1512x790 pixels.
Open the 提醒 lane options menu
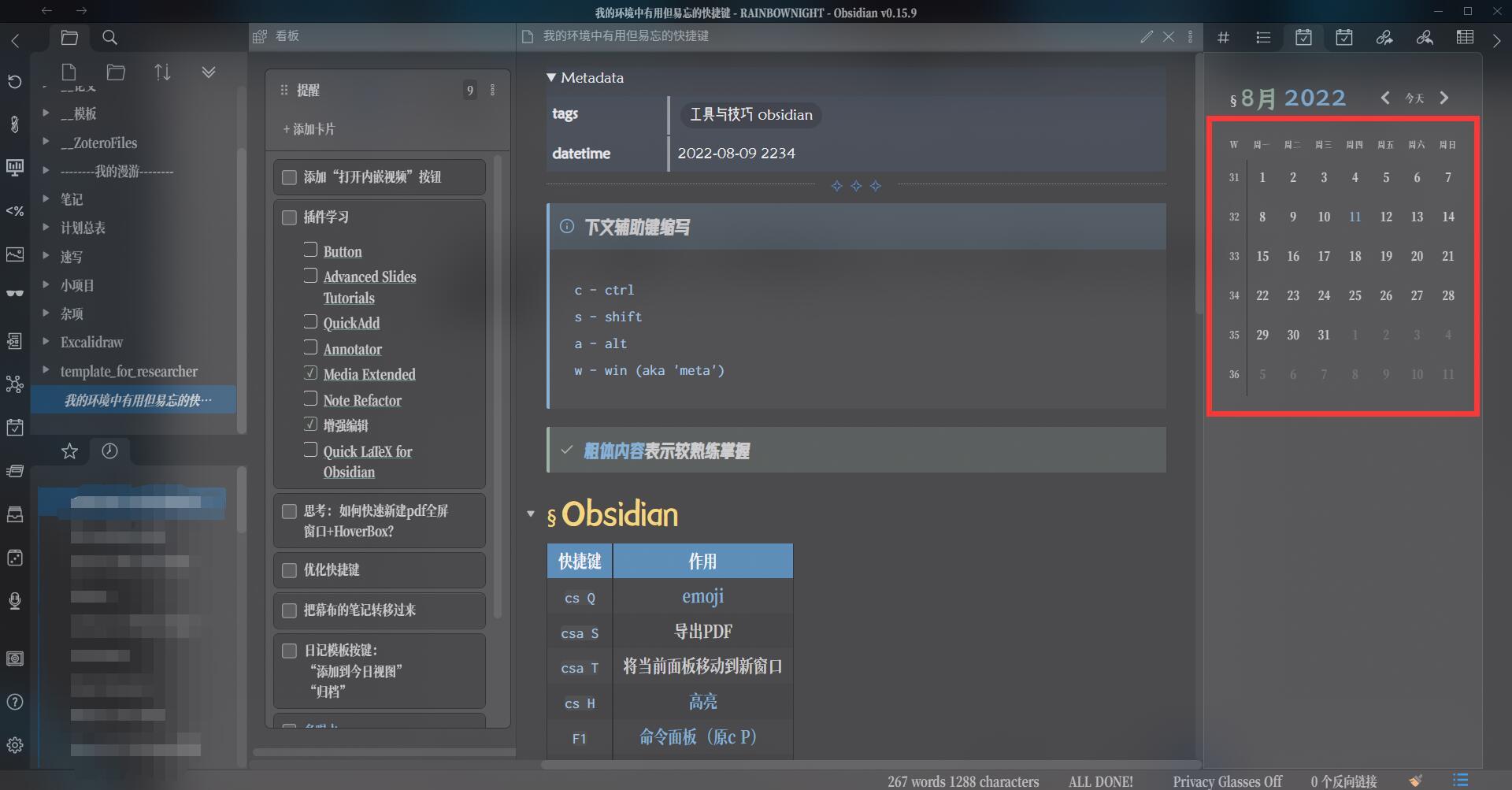(493, 91)
